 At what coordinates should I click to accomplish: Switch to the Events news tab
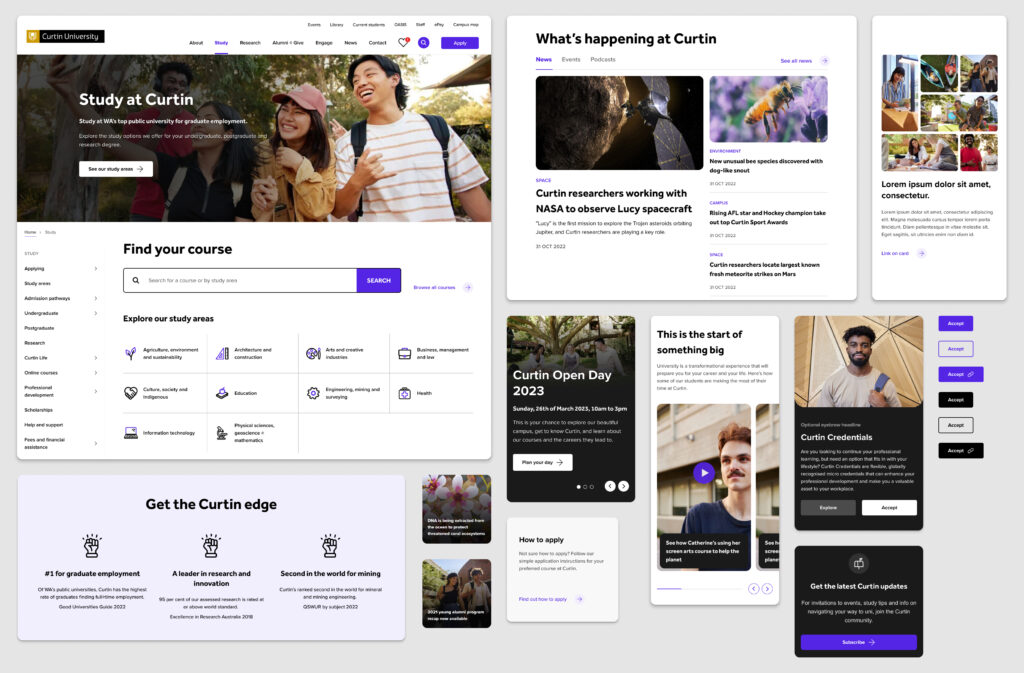[571, 60]
